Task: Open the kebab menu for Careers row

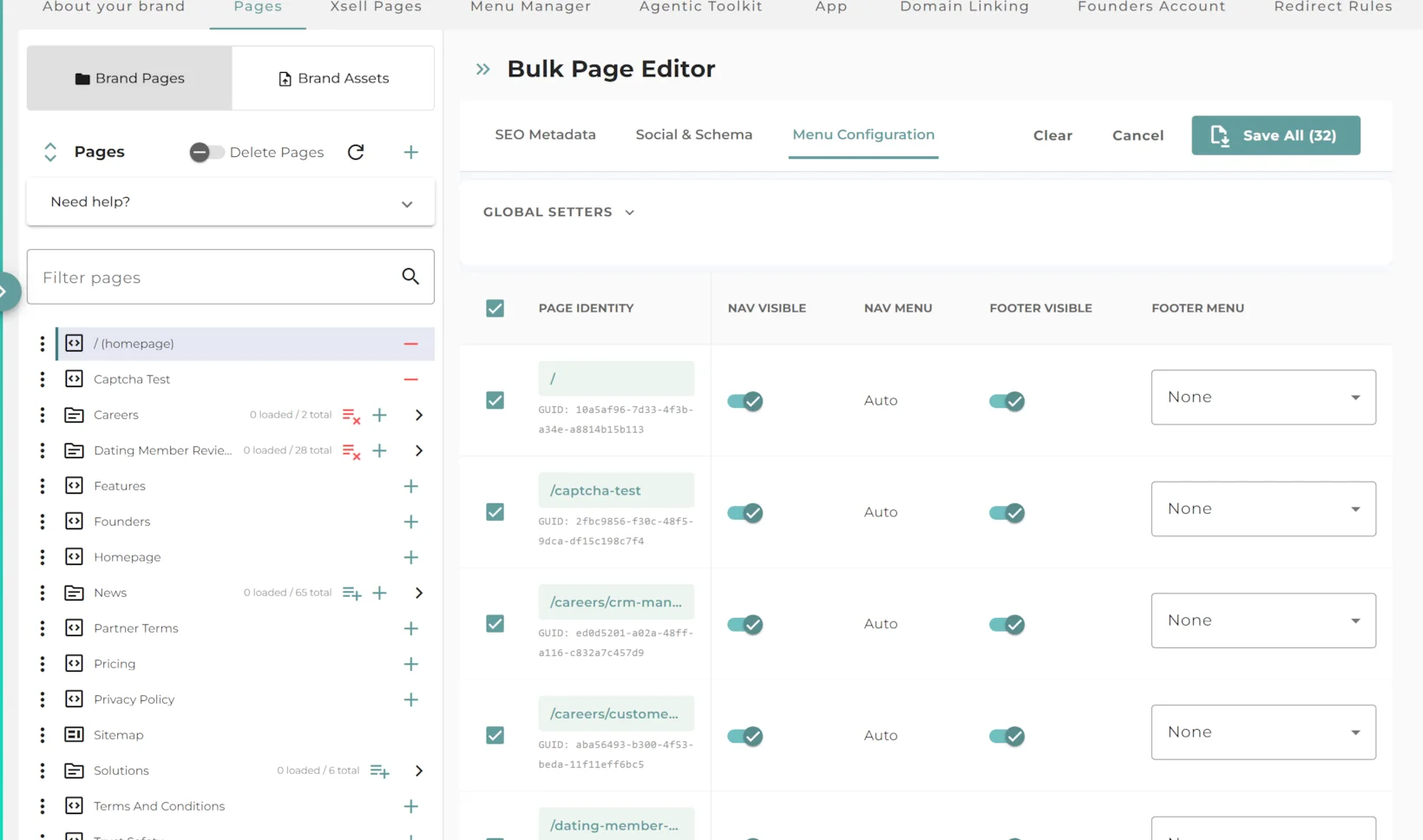Action: pos(42,415)
